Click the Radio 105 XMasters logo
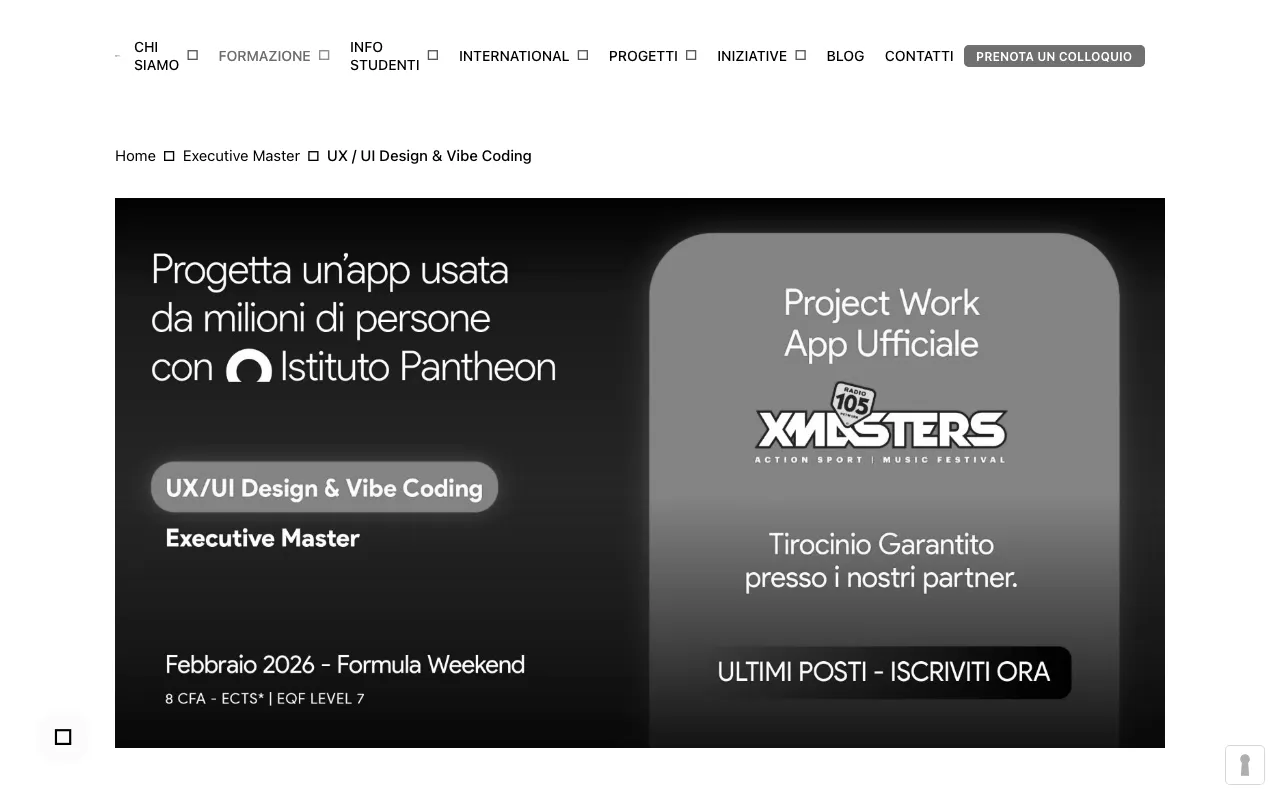This screenshot has width=1280, height=800. point(880,423)
